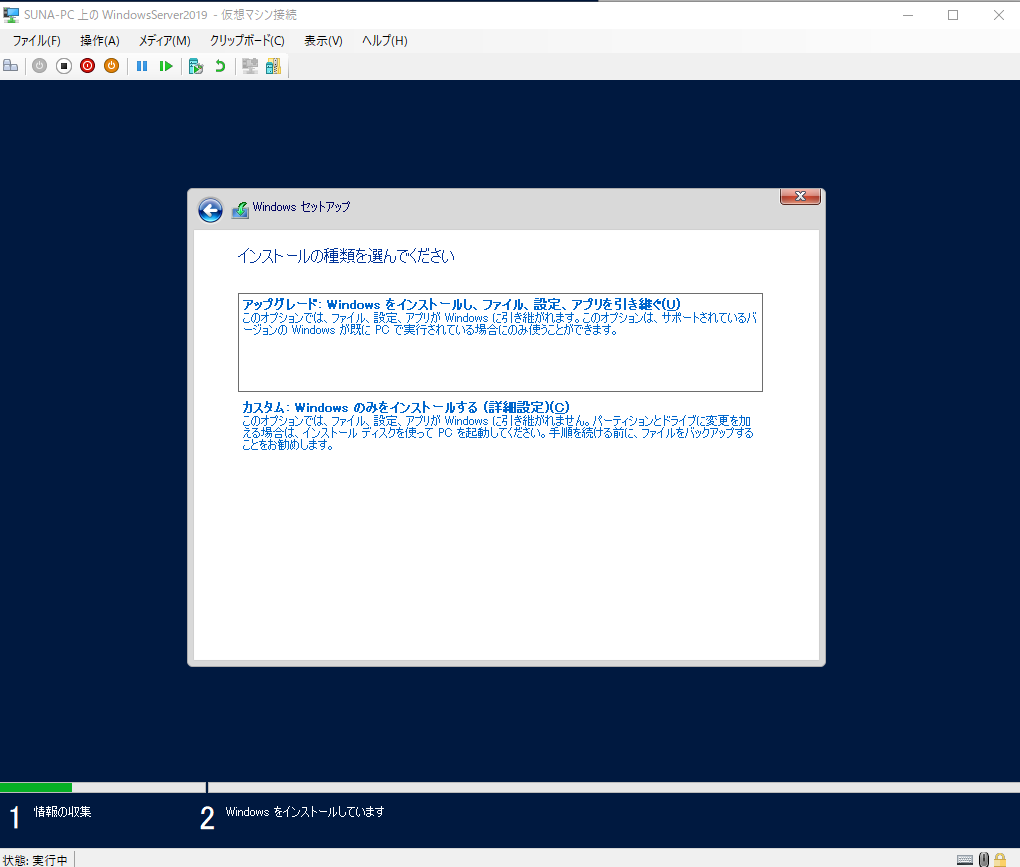Click the 状態: 実行中 status text
This screenshot has width=1020, height=867.
(x=35, y=860)
